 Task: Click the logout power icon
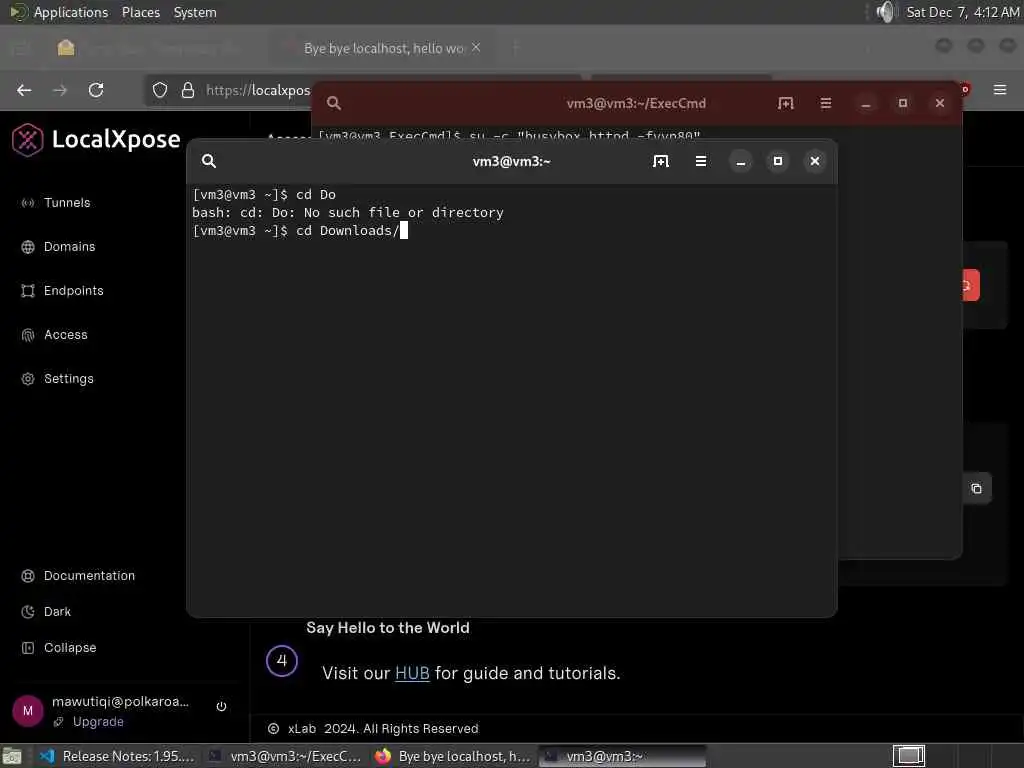click(x=221, y=706)
